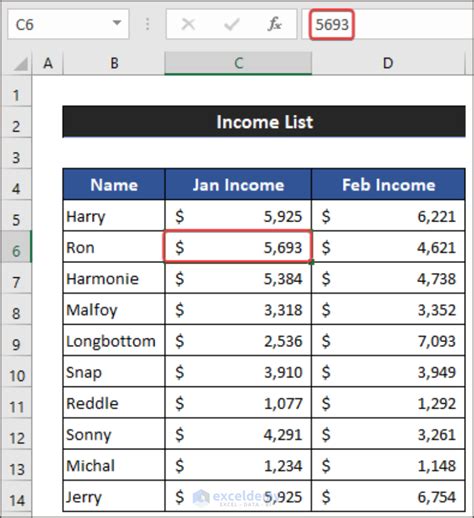Click Malfoy's Jan Income cell 3,318
This screenshot has width=474, height=518.
[x=238, y=309]
